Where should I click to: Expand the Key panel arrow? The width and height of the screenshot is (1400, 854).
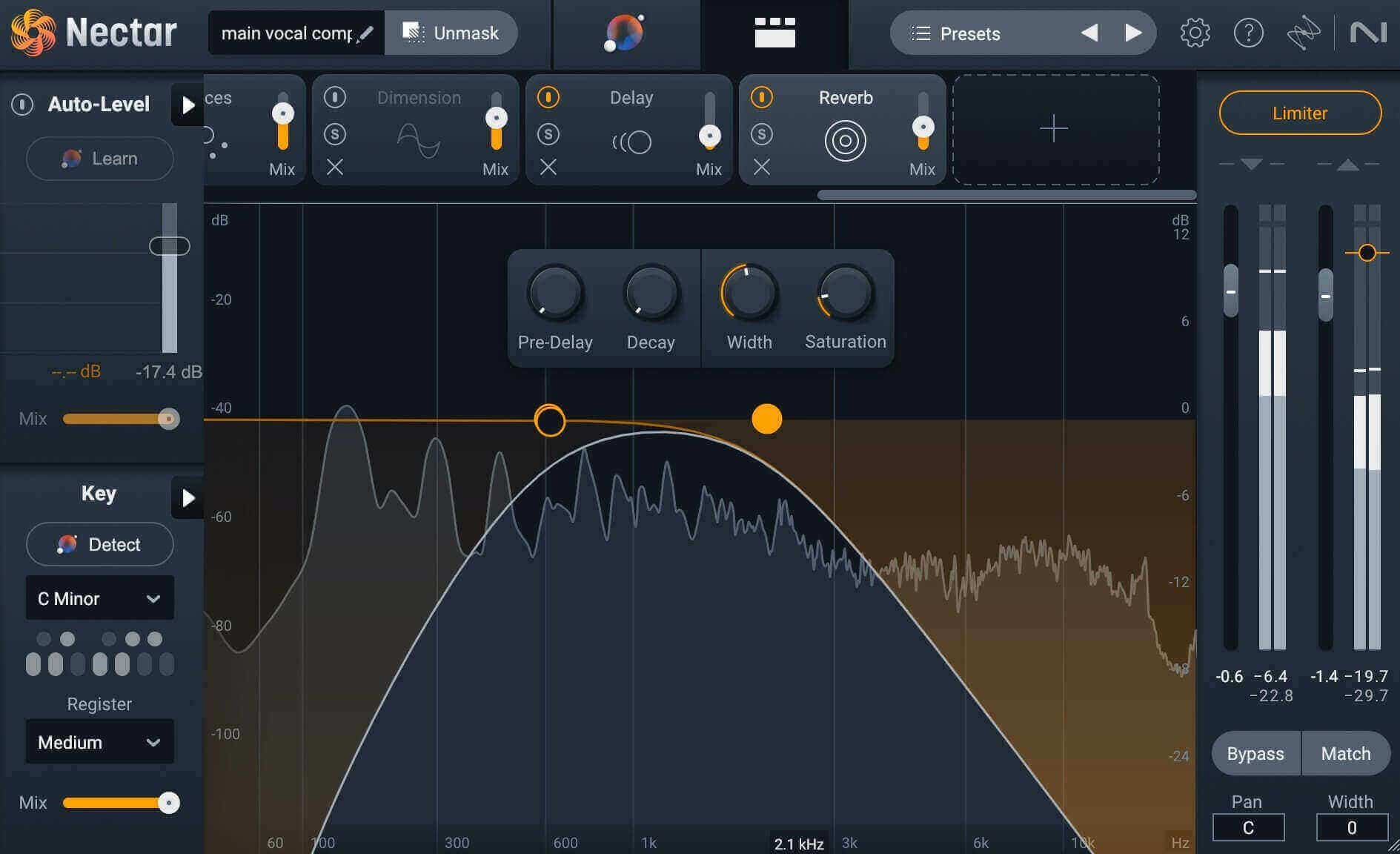coord(188,497)
